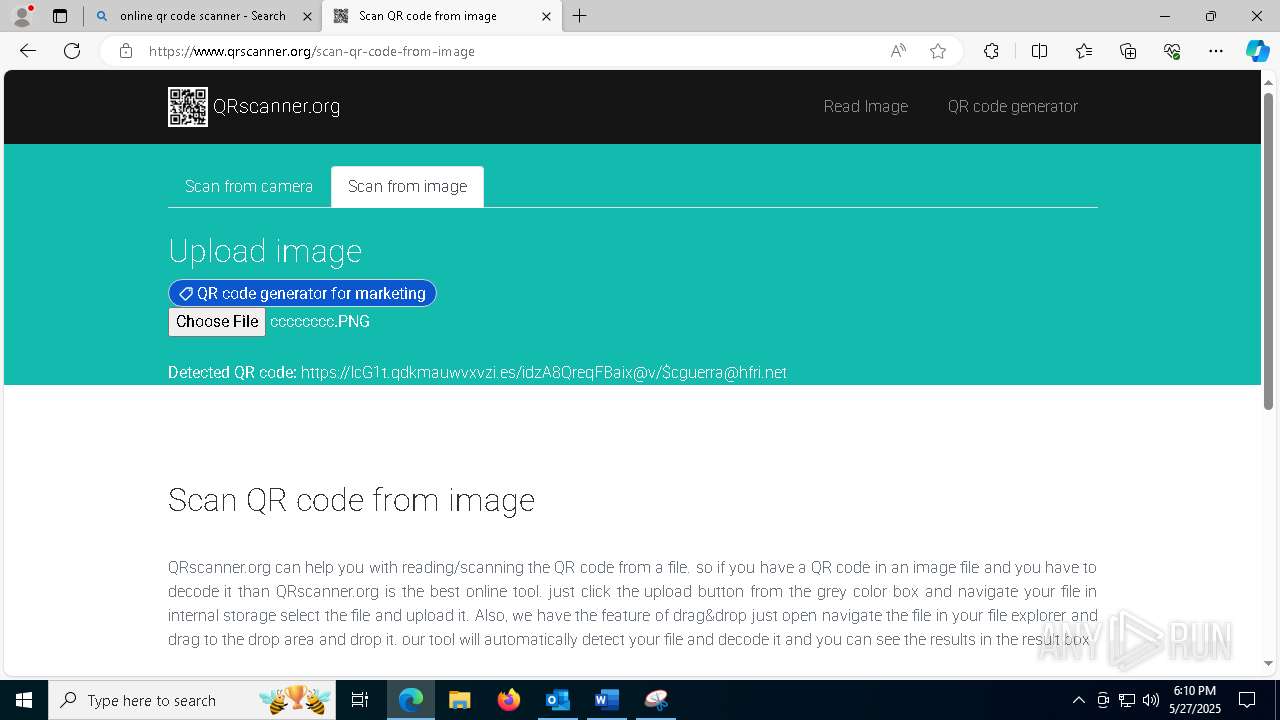
Task: Open Settings and more ellipsis menu
Action: [x=1216, y=51]
